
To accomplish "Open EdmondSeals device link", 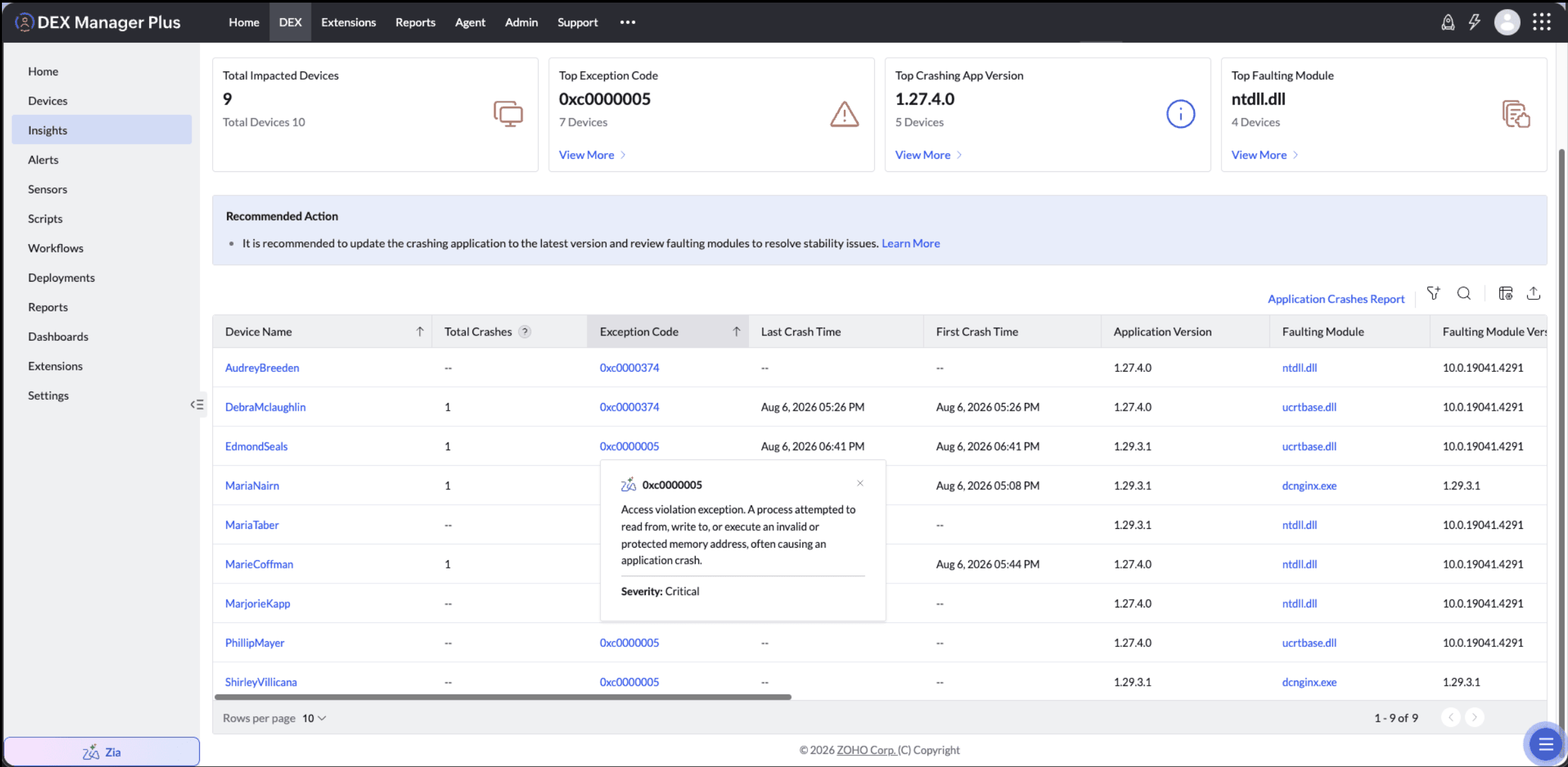I will pos(256,446).
